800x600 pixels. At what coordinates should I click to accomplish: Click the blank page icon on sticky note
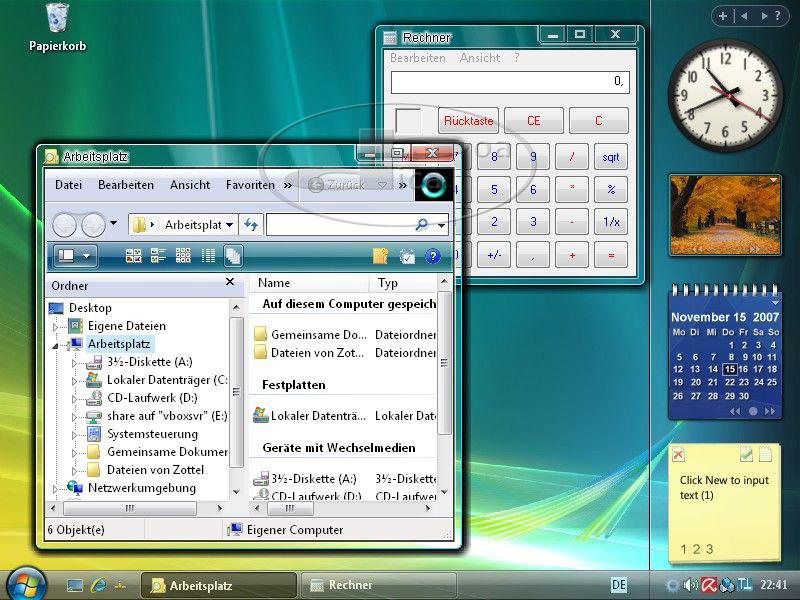pyautogui.click(x=765, y=455)
